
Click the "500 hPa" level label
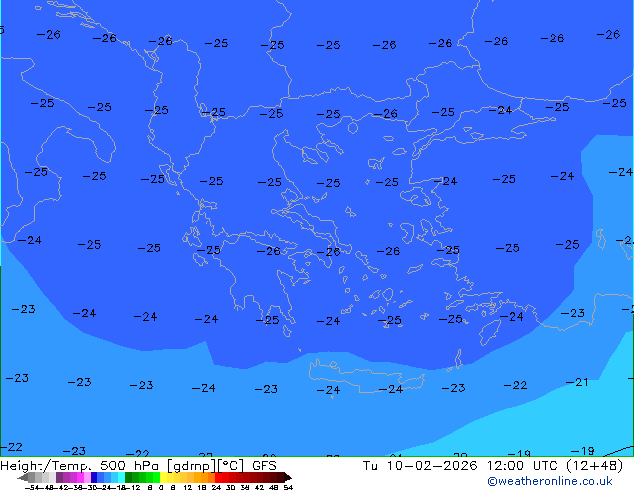point(130,466)
